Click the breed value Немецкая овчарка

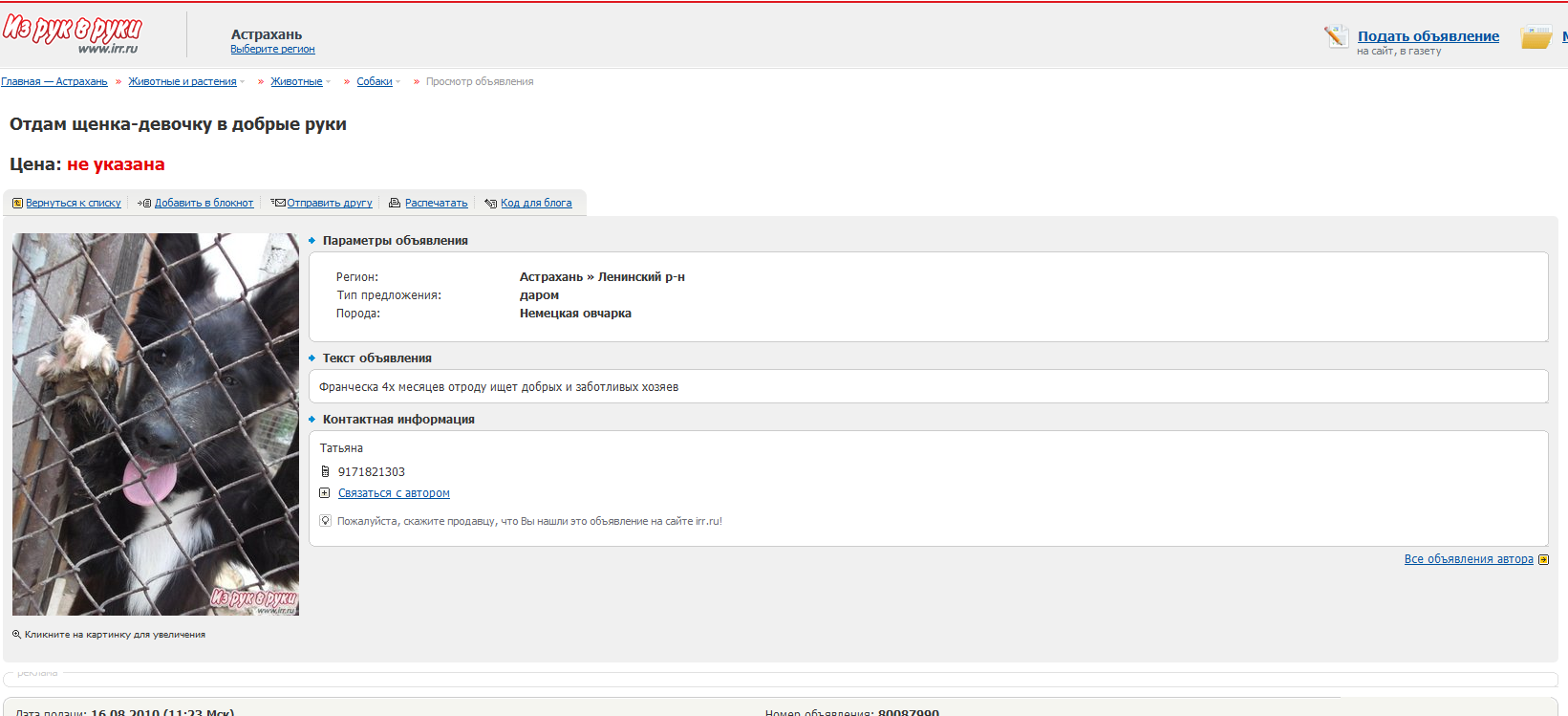[x=575, y=314]
